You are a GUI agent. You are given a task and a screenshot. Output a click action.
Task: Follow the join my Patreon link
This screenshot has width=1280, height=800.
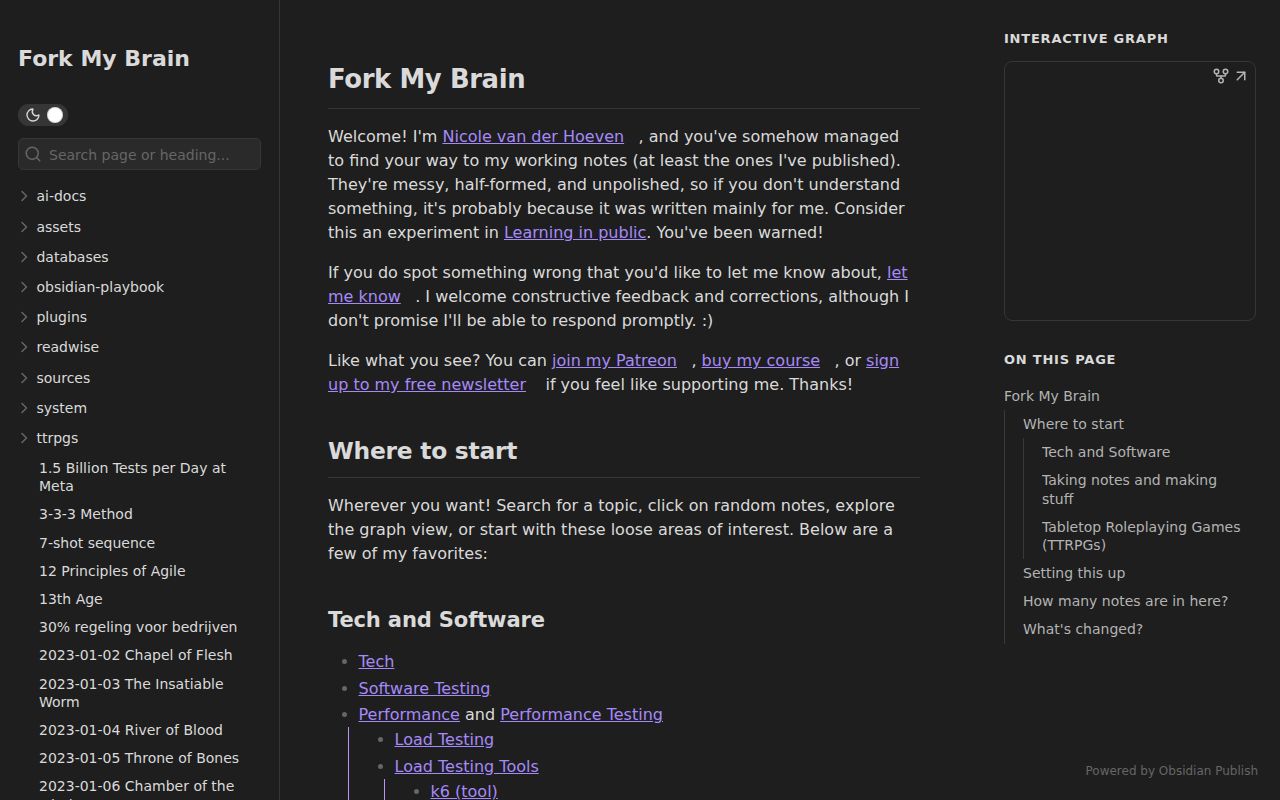[614, 361]
